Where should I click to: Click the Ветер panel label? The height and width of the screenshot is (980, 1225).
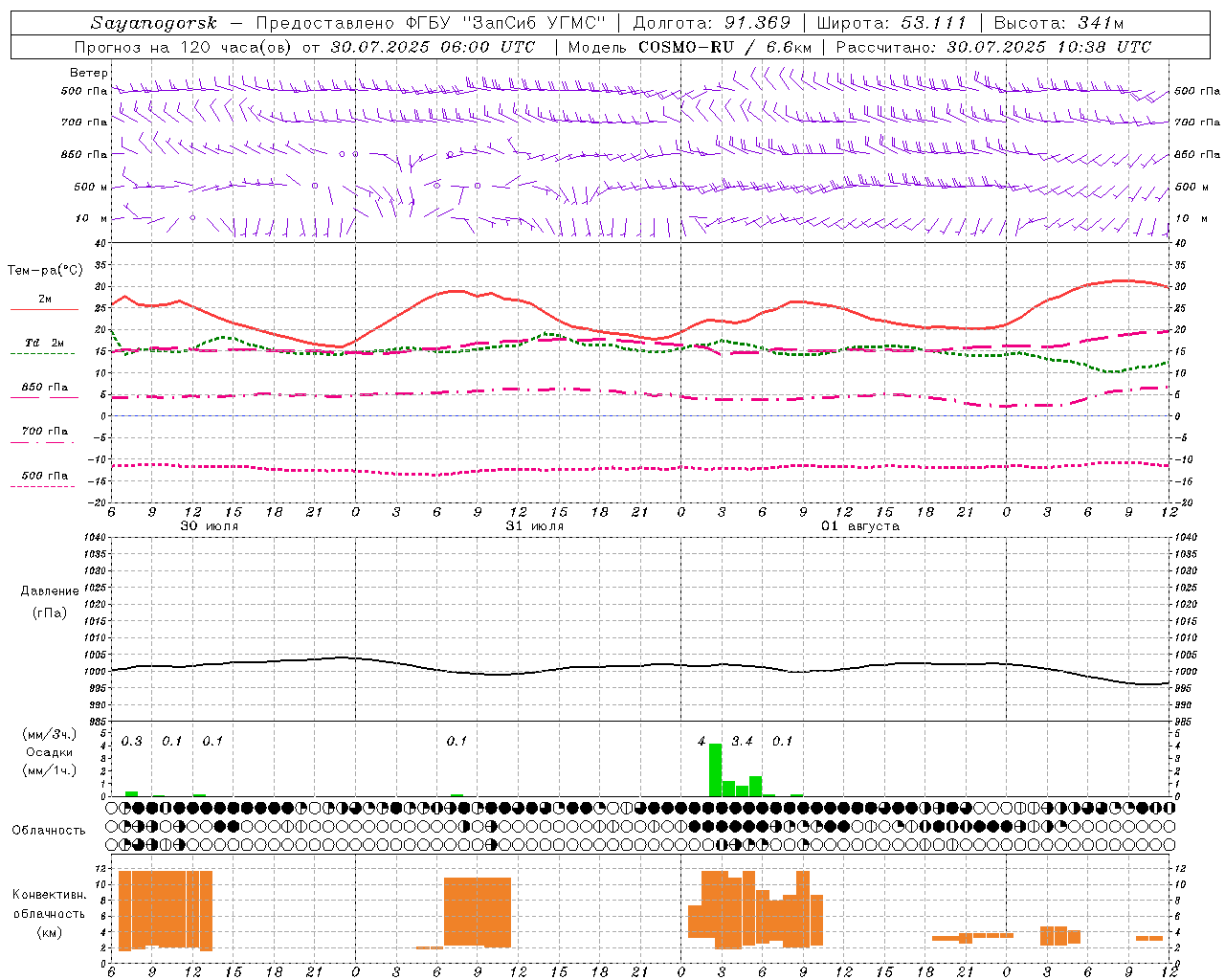coord(88,73)
